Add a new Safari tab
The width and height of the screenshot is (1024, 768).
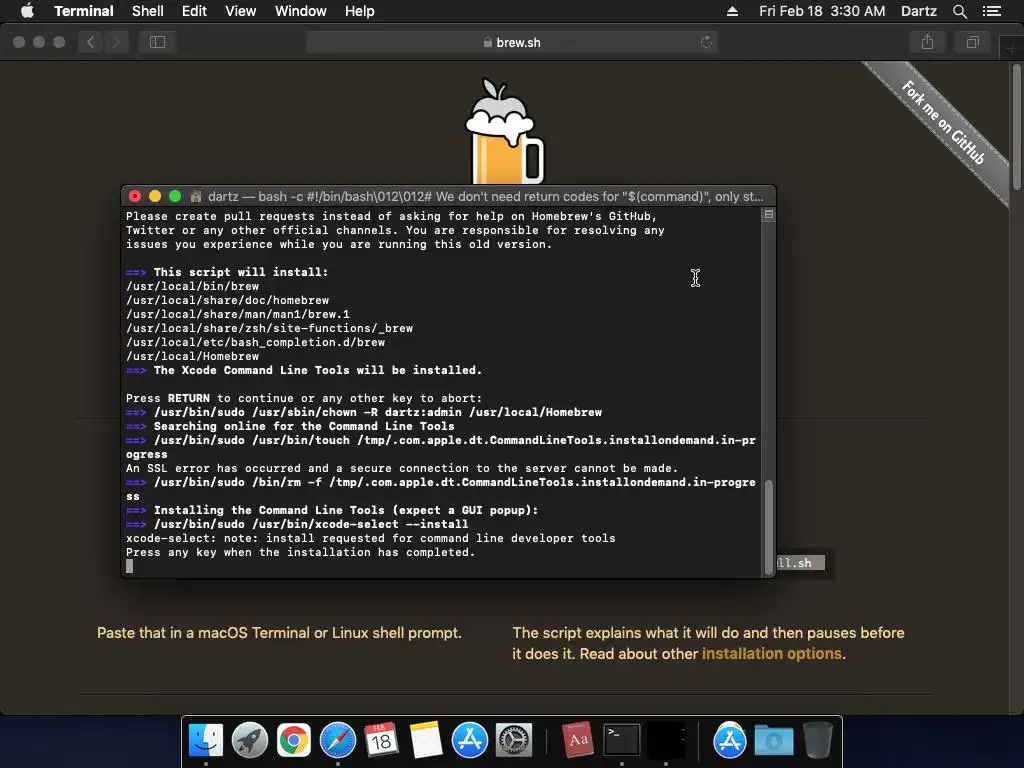1012,47
